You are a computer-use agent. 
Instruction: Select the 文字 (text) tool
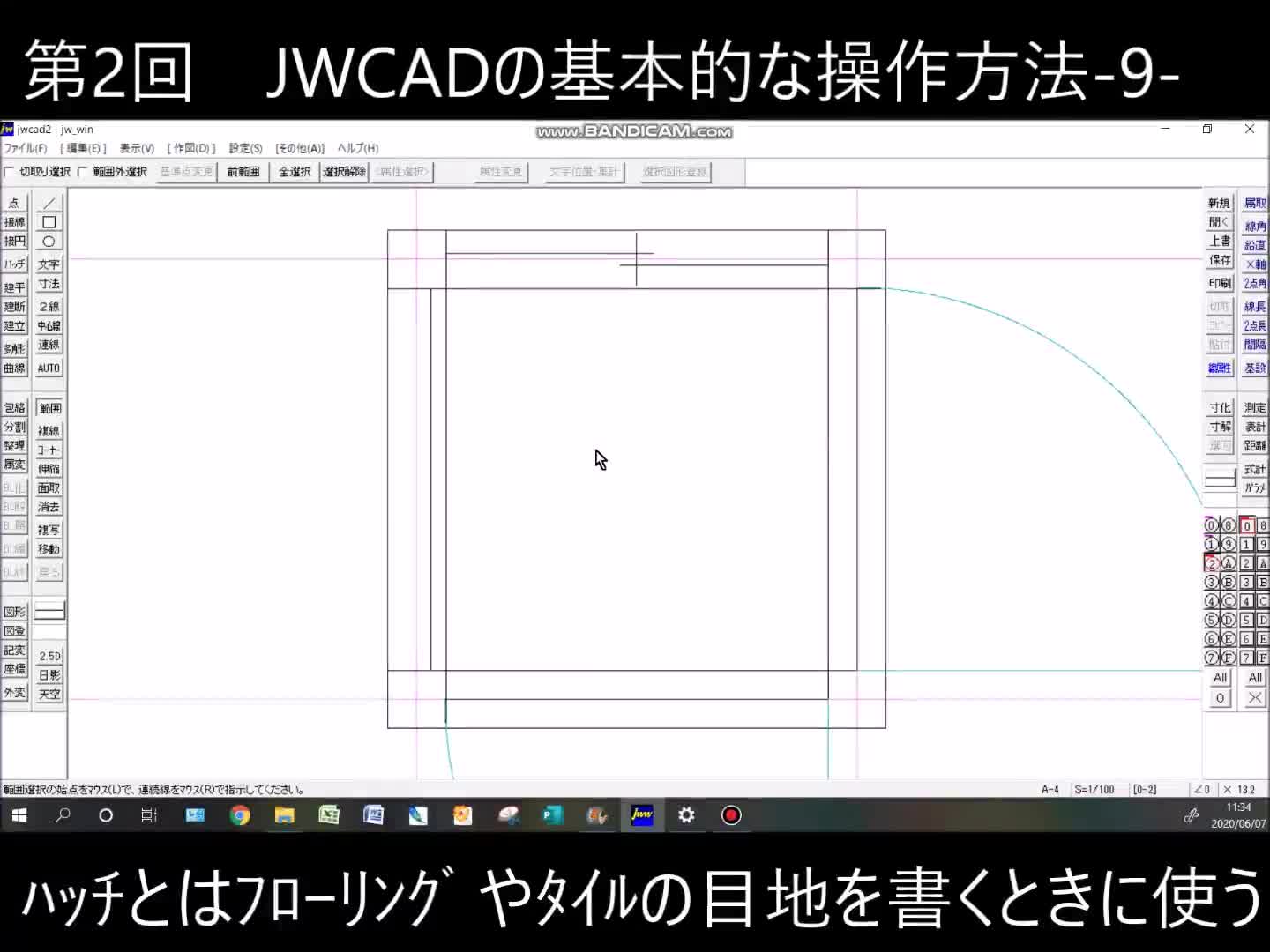(x=49, y=263)
